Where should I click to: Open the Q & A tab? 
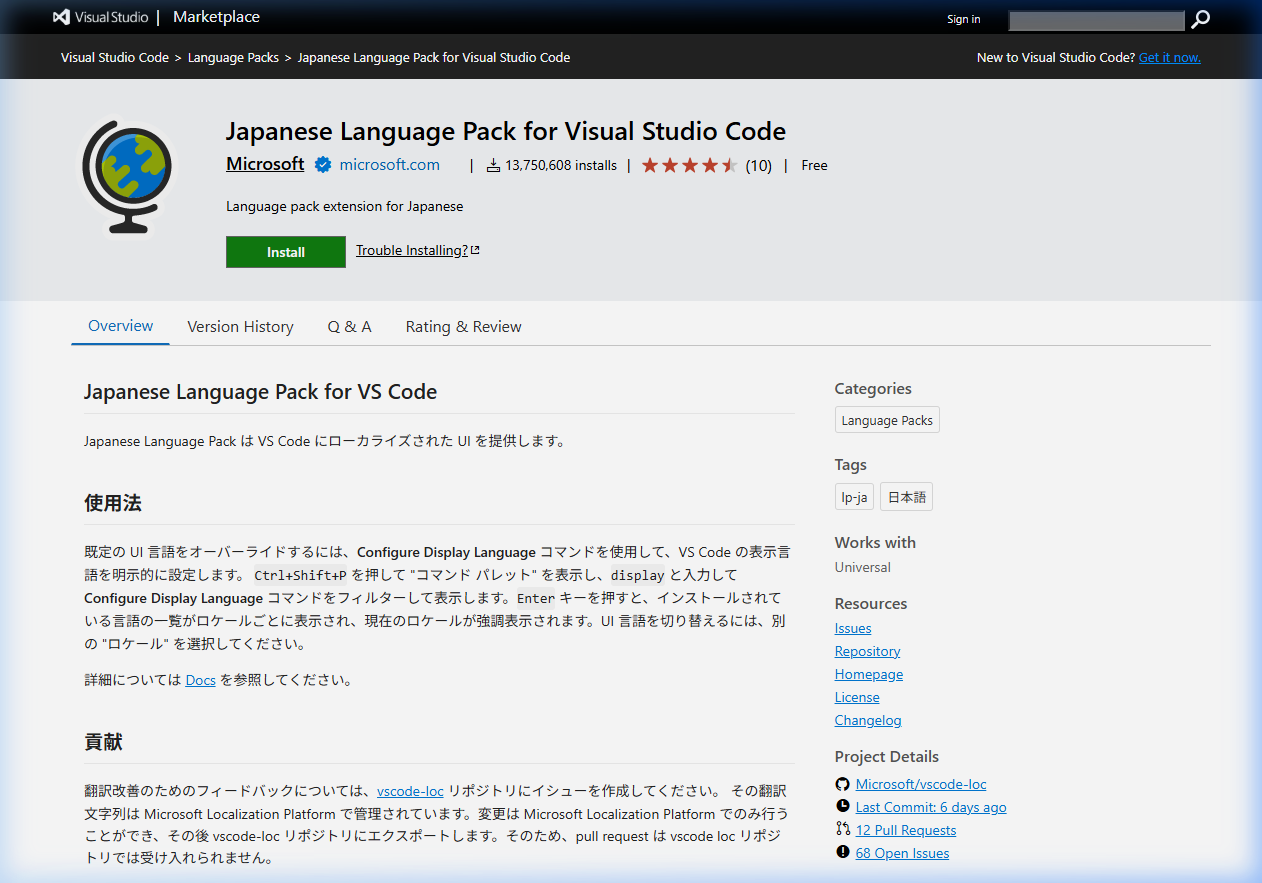349,326
